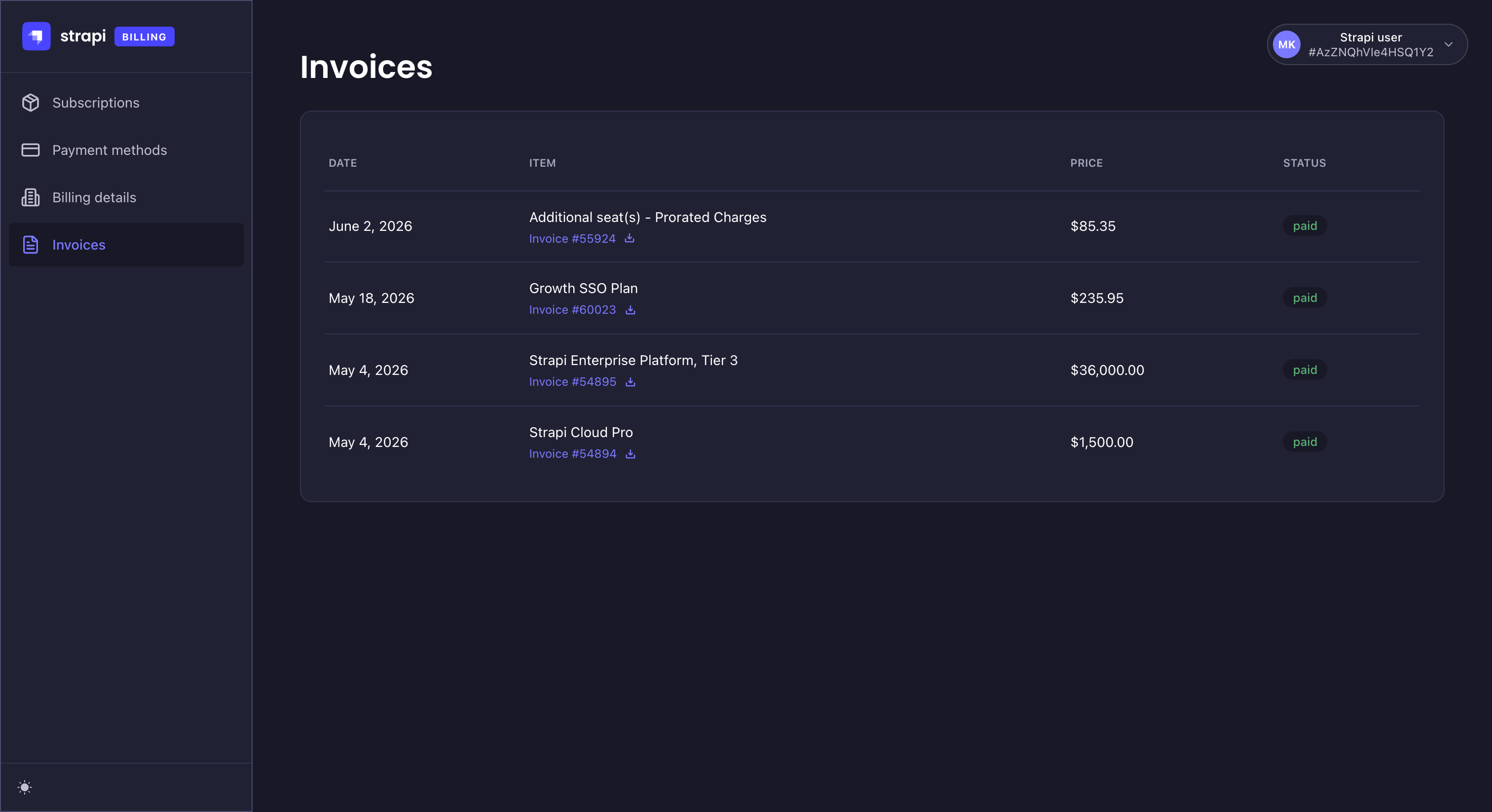Click the 'Strapi Cloud Pro' item
Viewport: 1492px width, 812px height.
pos(581,432)
